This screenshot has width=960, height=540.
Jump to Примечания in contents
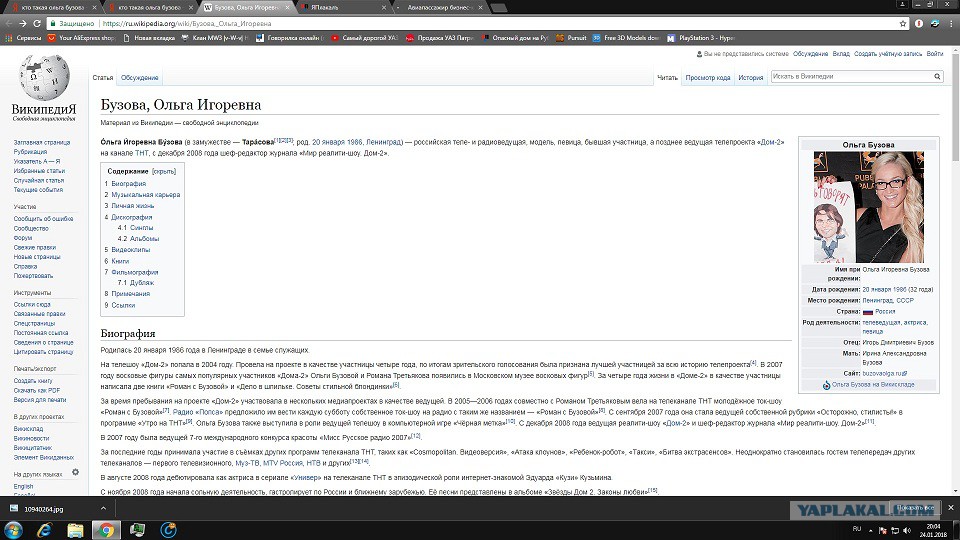point(130,294)
